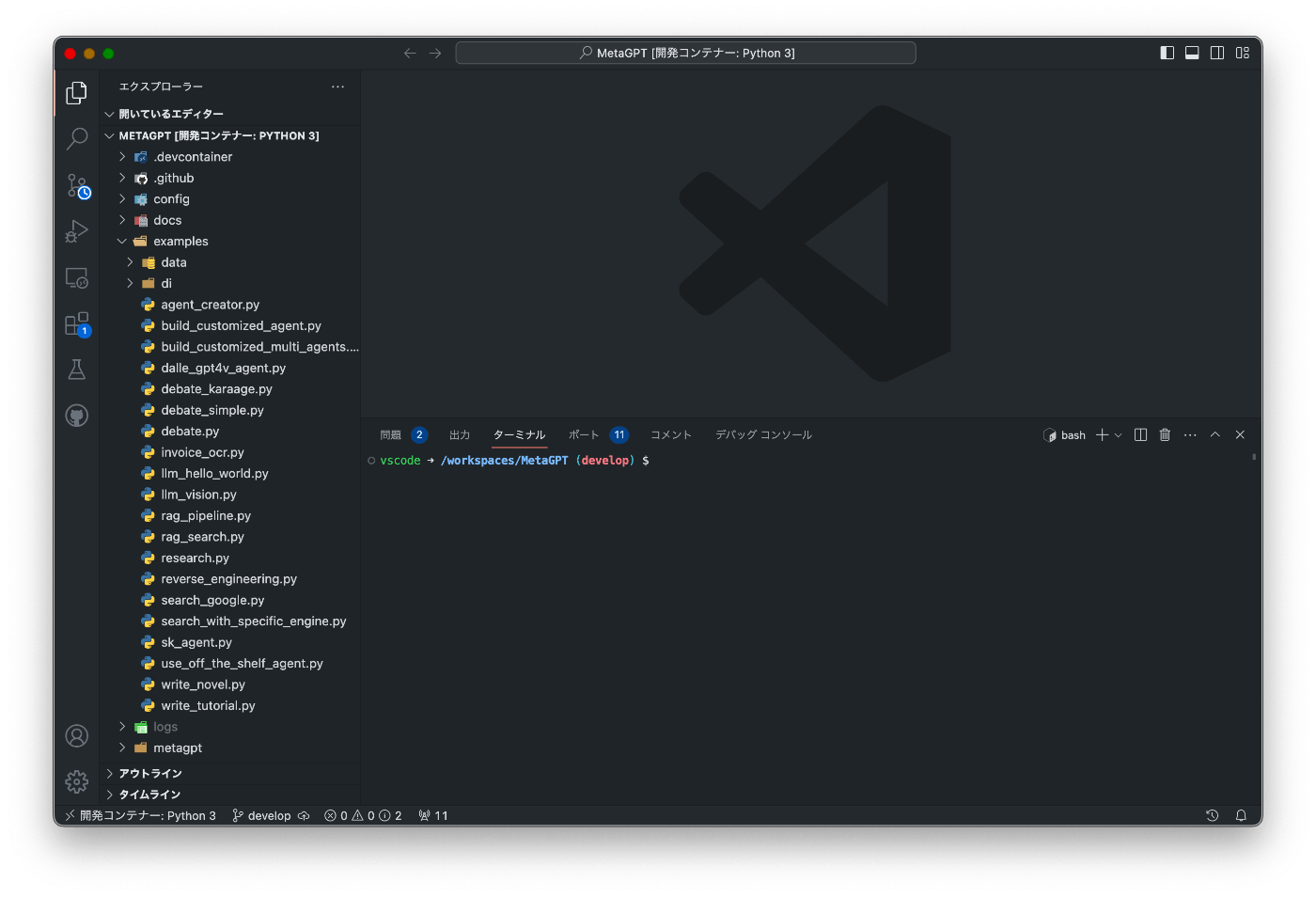Expand the logs folder
Image resolution: width=1316 pixels, height=897 pixels.
230,727
